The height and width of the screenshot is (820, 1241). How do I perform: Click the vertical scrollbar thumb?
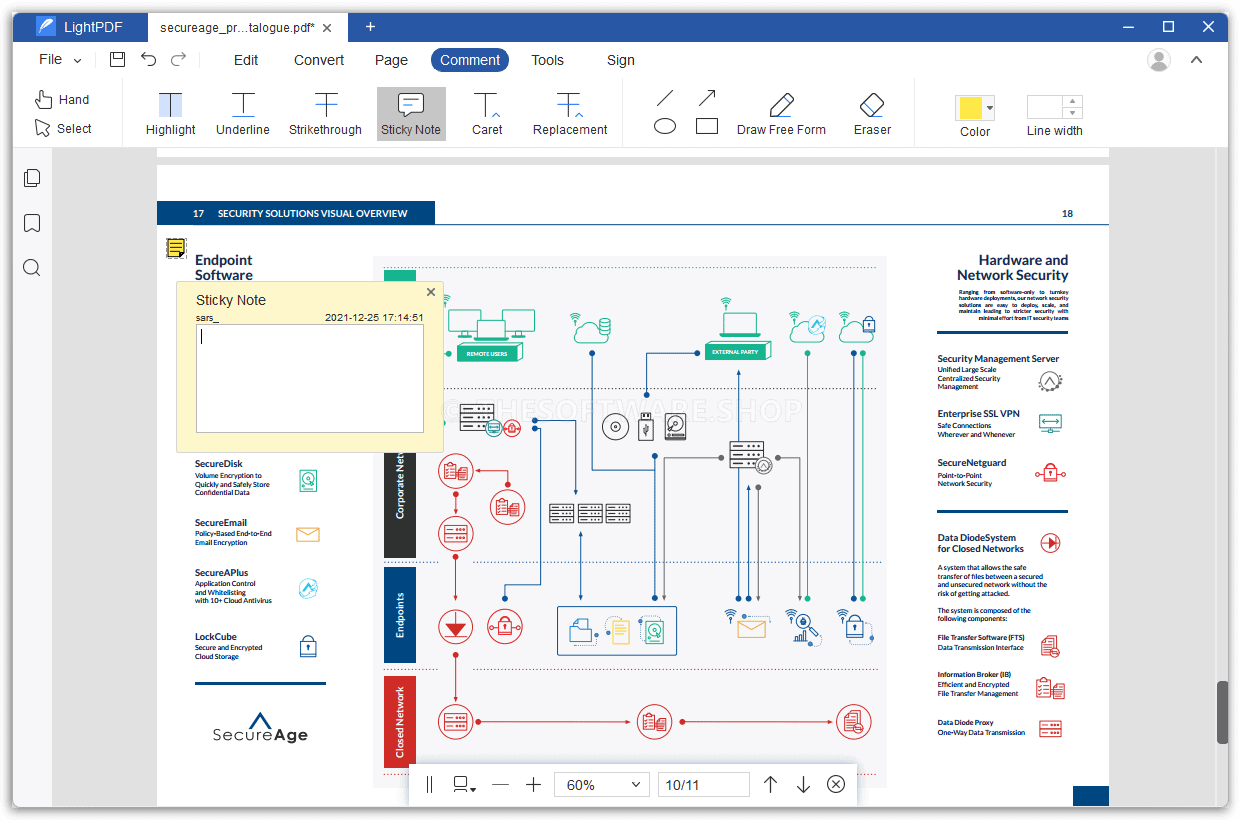1222,712
